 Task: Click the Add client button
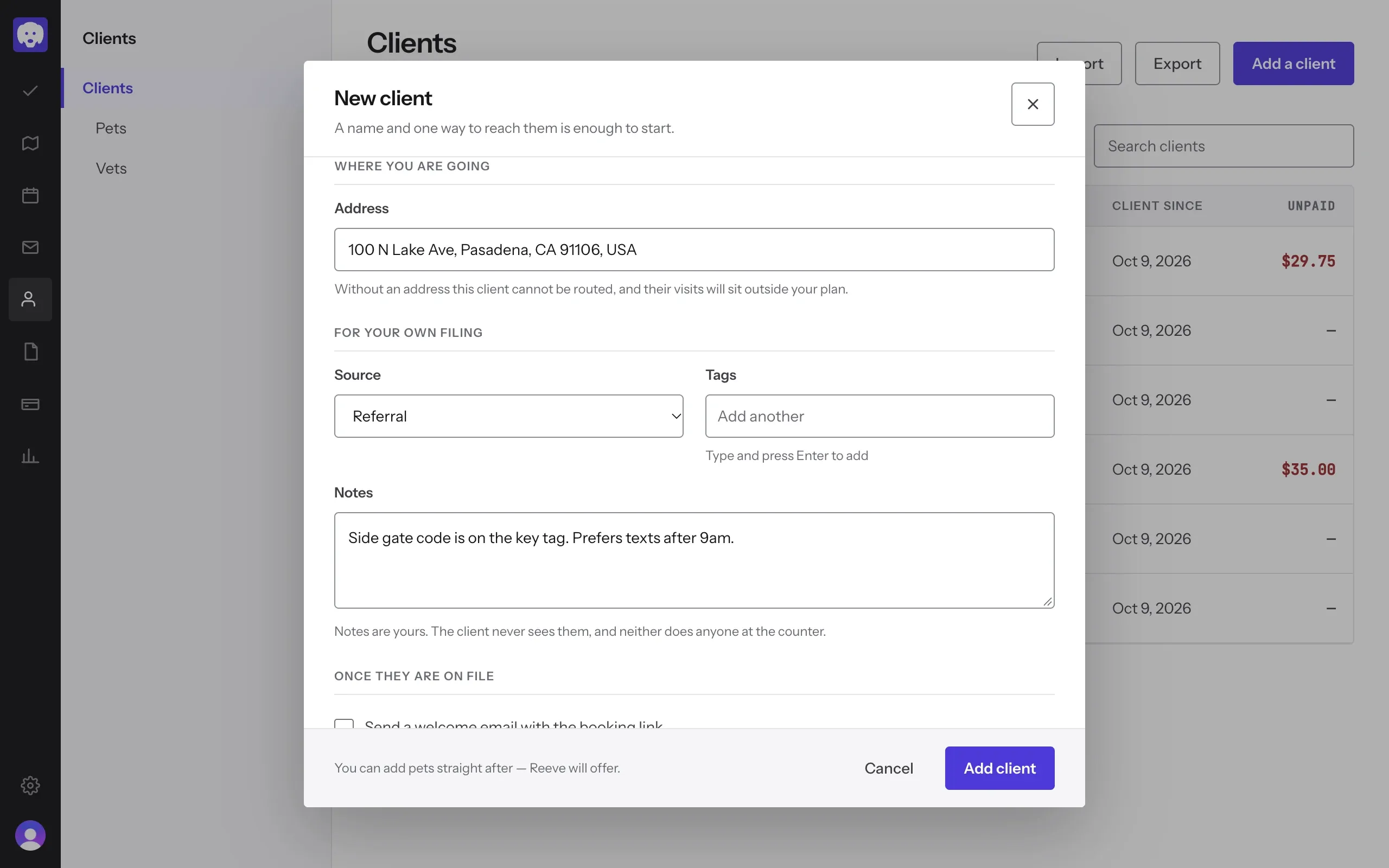click(999, 768)
